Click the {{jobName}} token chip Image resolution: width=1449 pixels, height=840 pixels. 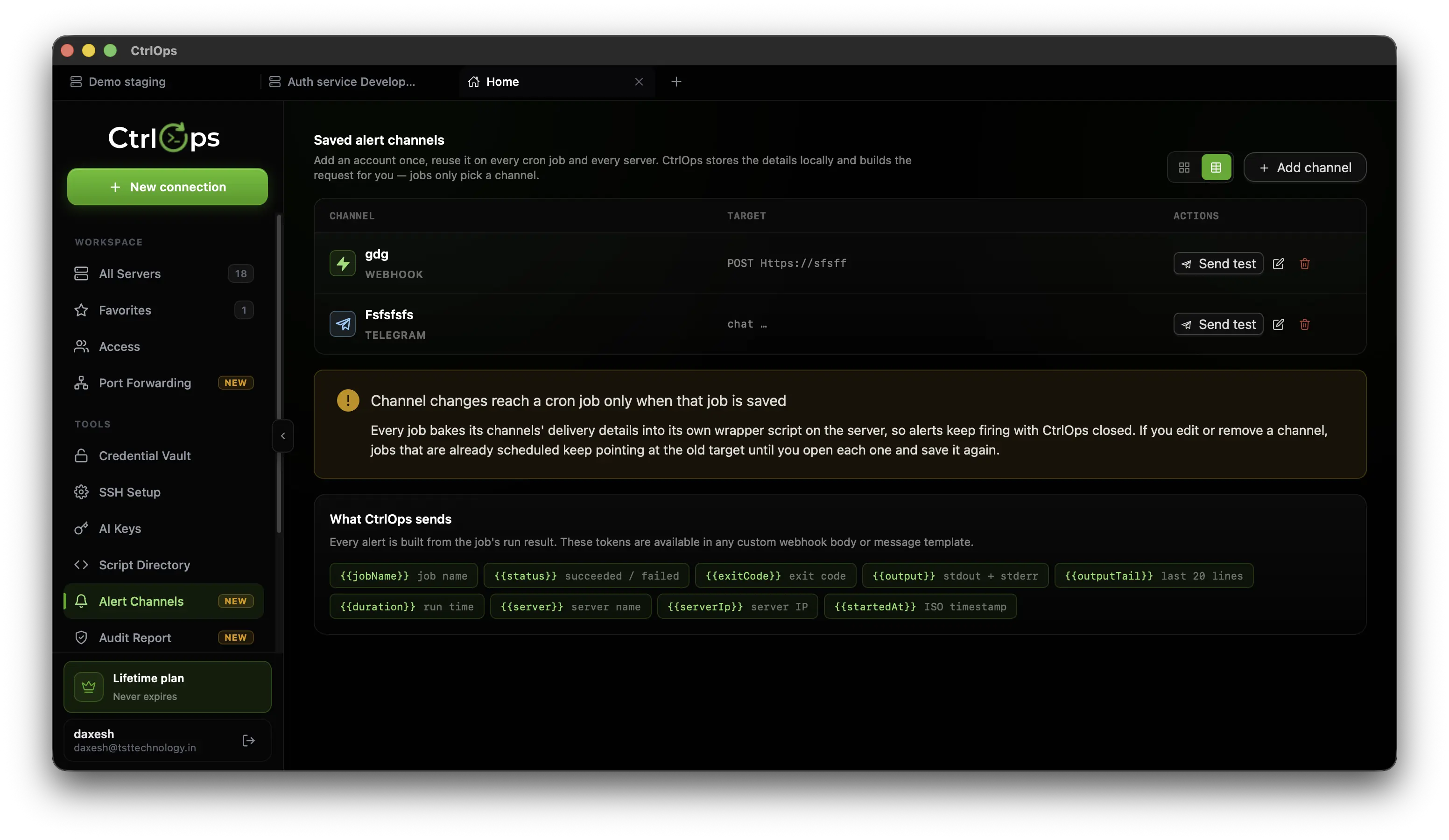[x=404, y=575]
